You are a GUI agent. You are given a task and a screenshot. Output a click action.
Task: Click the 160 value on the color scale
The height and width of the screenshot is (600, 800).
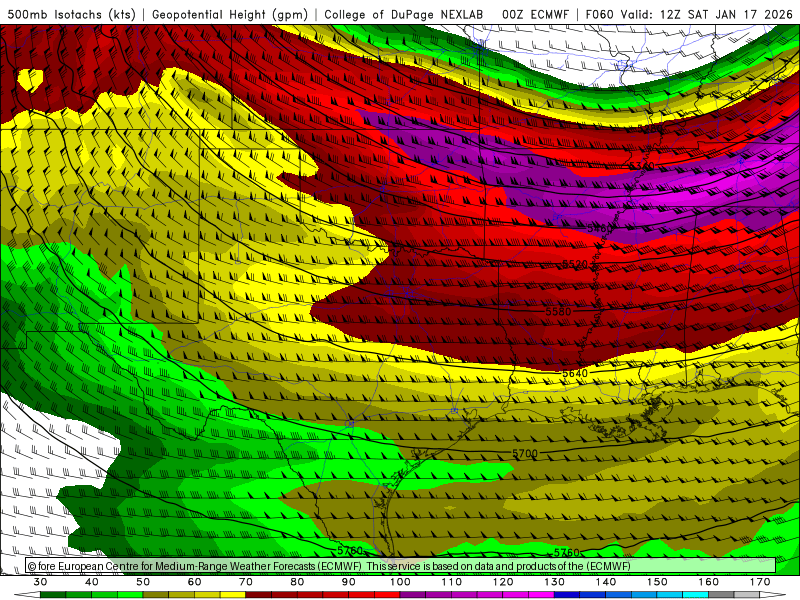(709, 582)
